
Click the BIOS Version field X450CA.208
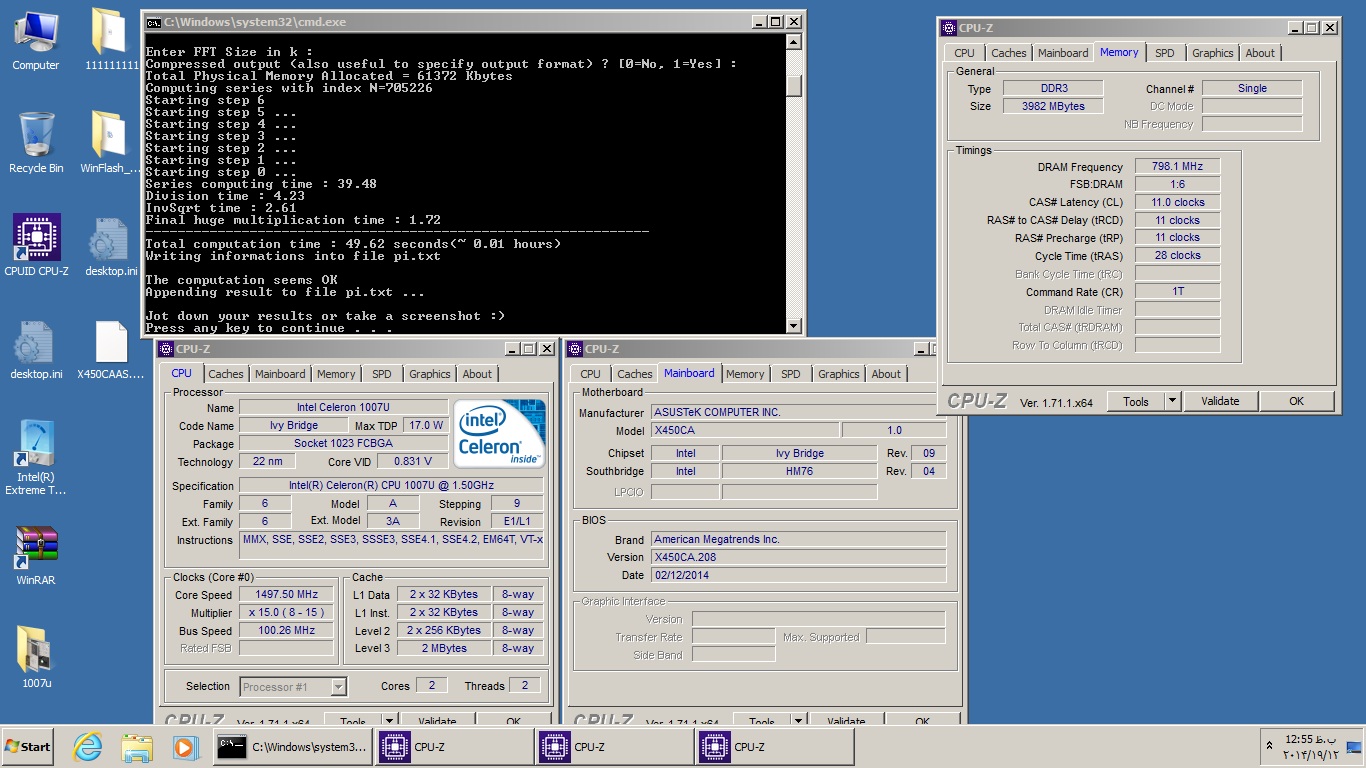[x=798, y=557]
